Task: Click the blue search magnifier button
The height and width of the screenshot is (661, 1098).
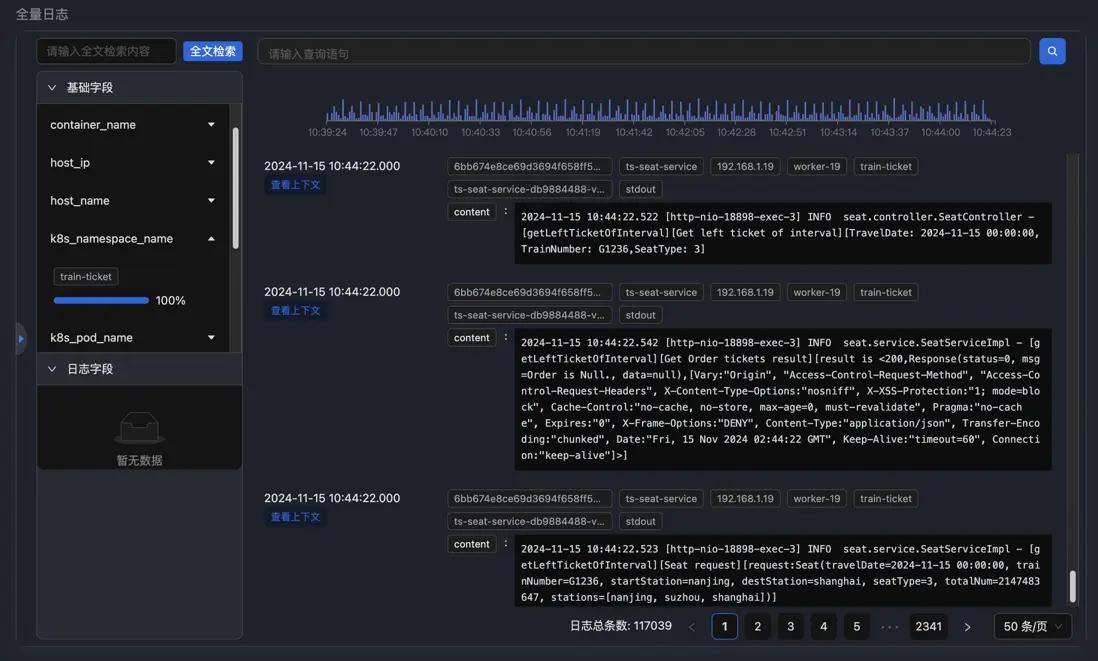Action: click(1052, 51)
